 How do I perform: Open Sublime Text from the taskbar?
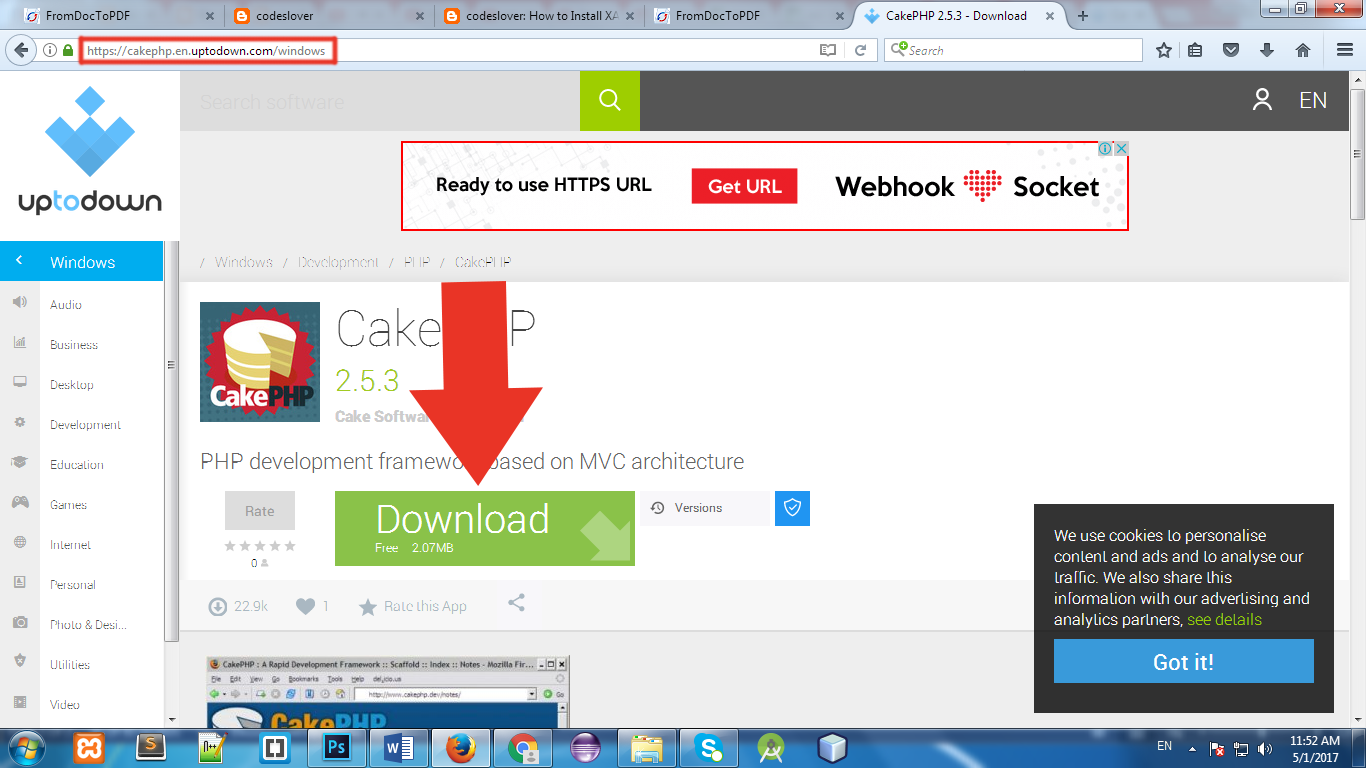click(151, 748)
